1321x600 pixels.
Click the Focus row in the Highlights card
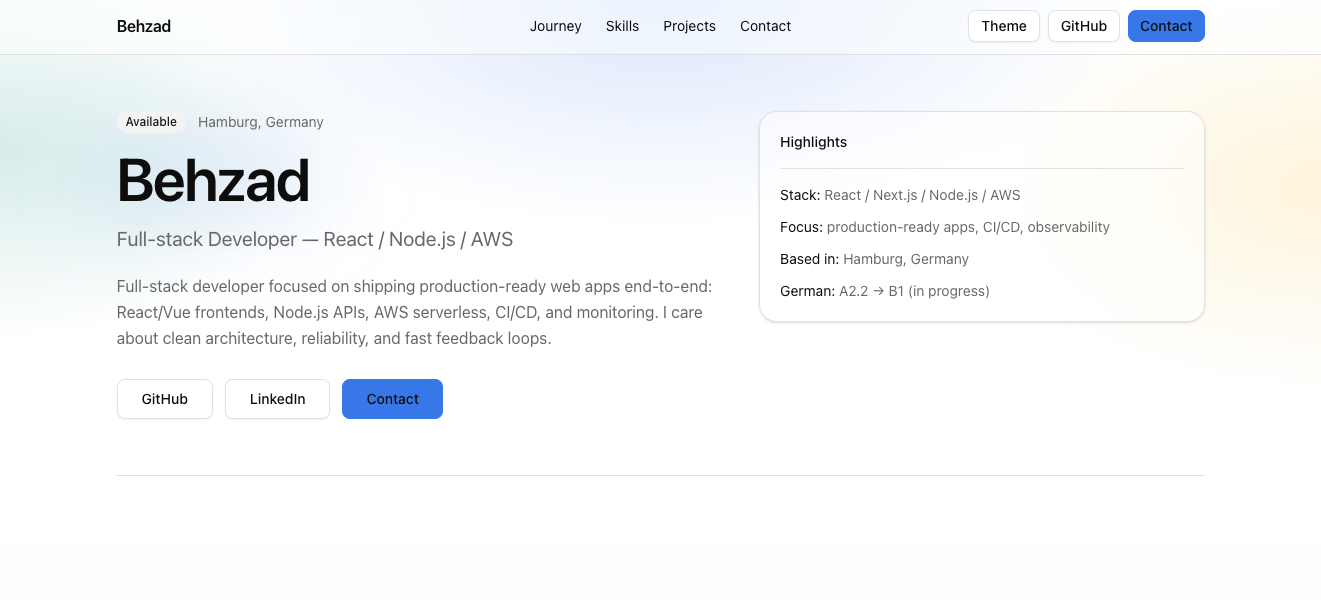944,227
